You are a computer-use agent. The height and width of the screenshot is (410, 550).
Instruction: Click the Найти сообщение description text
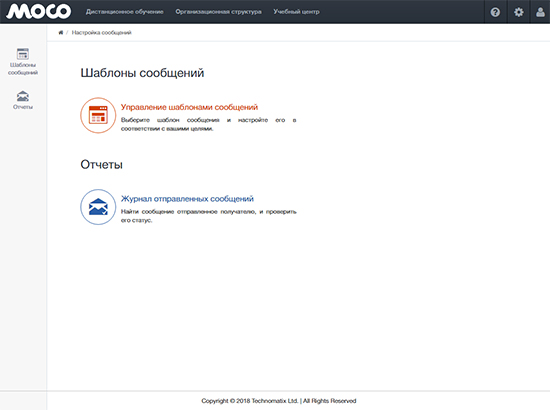click(x=209, y=216)
